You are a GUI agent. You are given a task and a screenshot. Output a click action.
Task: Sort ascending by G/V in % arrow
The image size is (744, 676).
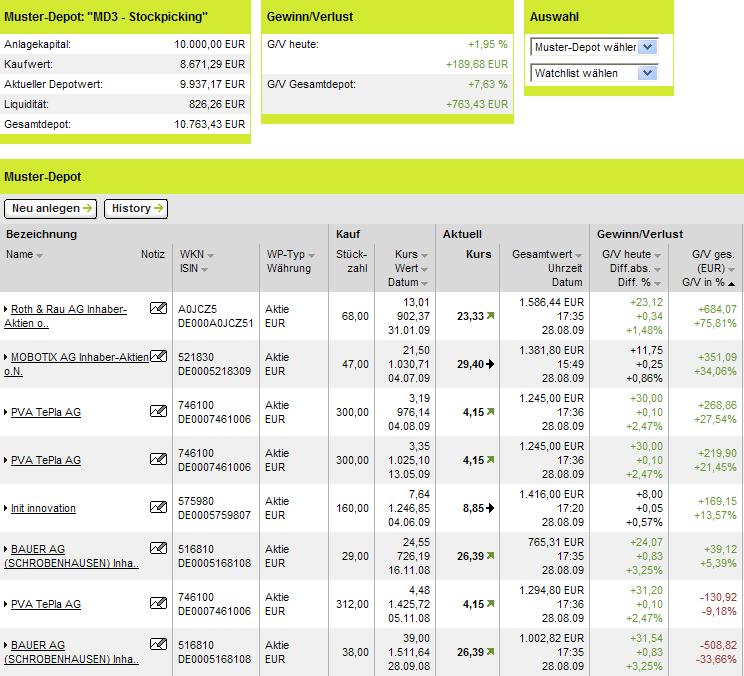coord(731,284)
